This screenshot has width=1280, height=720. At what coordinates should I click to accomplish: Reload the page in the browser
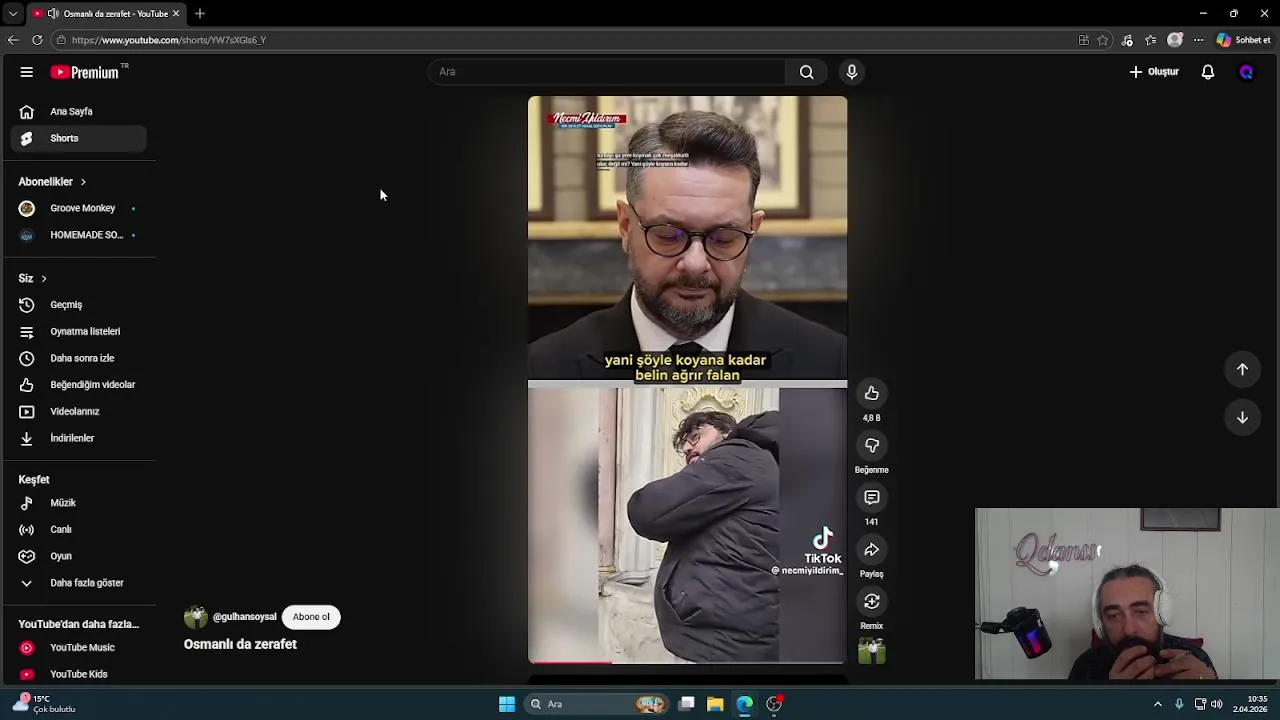[x=37, y=40]
